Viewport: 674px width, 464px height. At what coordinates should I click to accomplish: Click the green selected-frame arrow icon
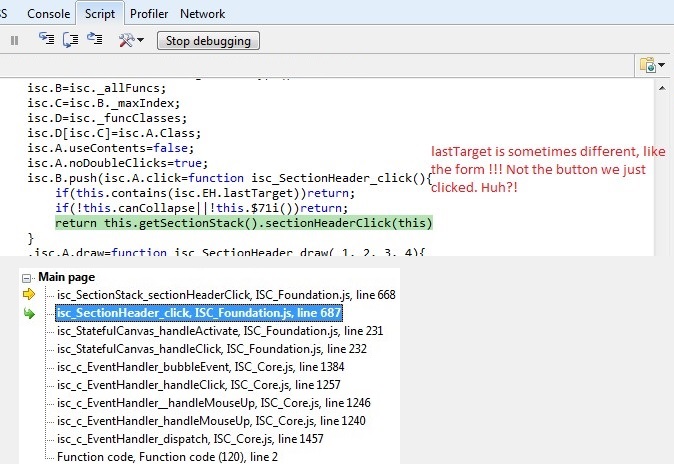(29, 313)
